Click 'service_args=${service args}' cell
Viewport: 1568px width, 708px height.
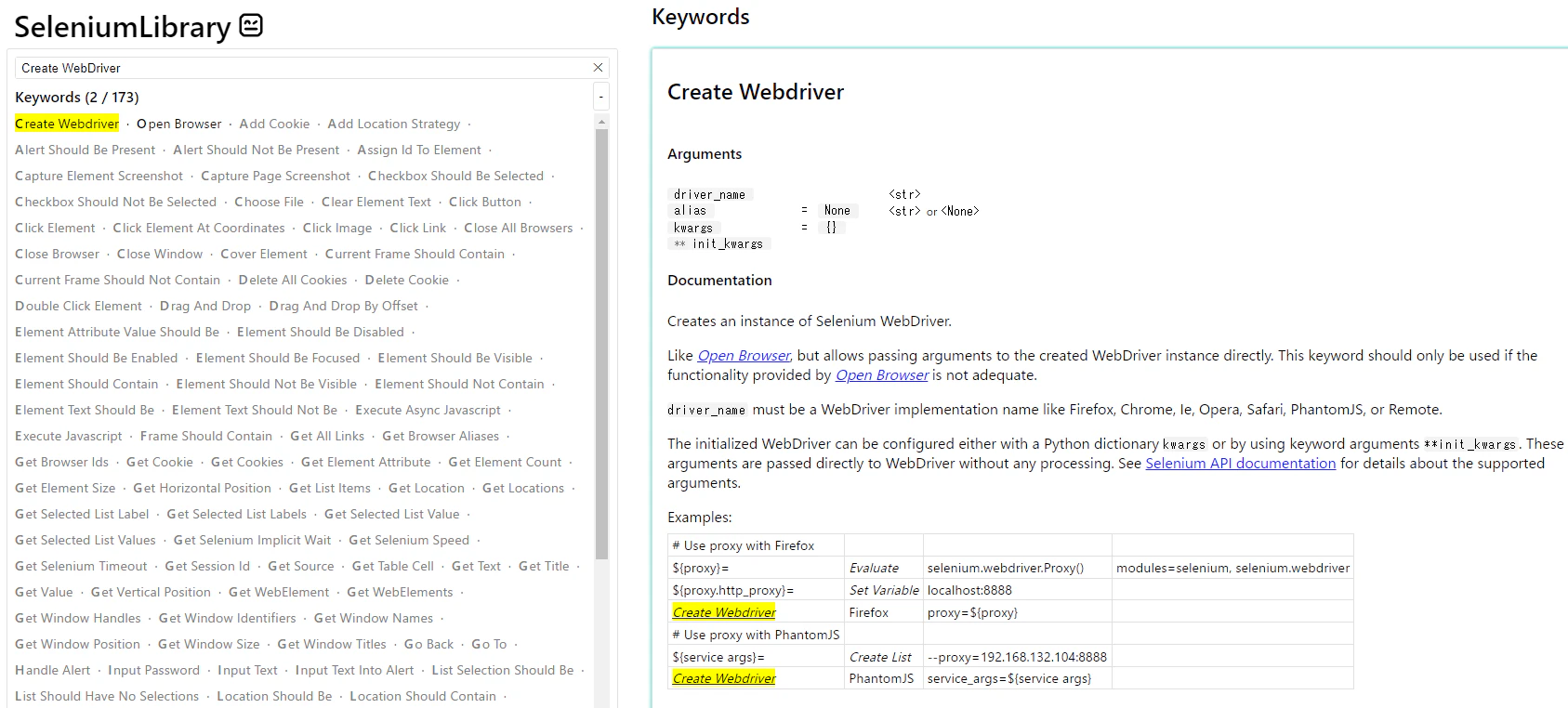tap(1017, 678)
